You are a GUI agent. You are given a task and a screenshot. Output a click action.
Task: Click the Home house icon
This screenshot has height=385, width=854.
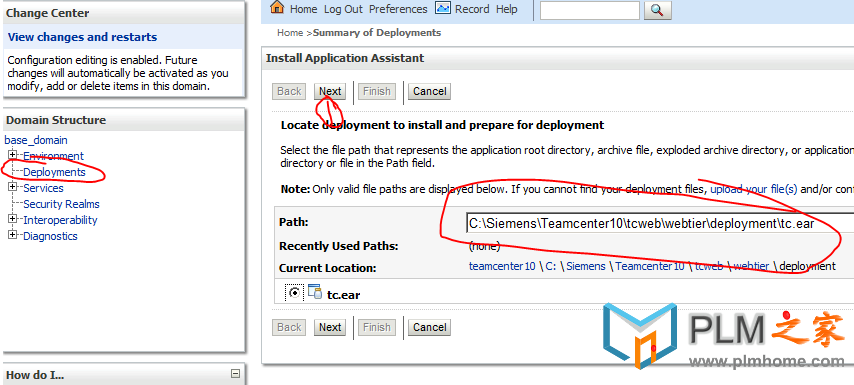[277, 8]
